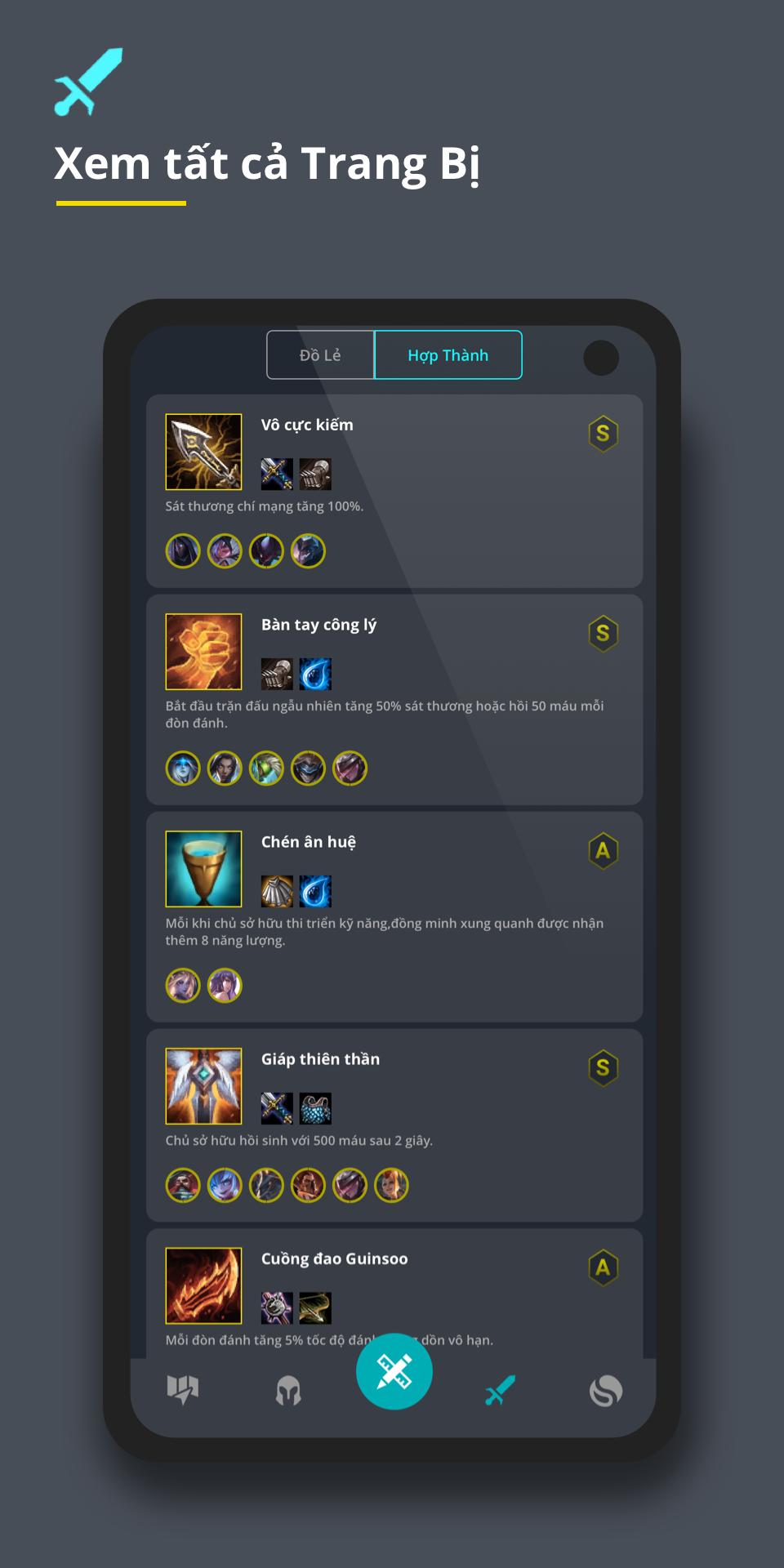Tap the Bàn tay công lý item icon
Screen dimensions: 784x1568
pos(203,652)
